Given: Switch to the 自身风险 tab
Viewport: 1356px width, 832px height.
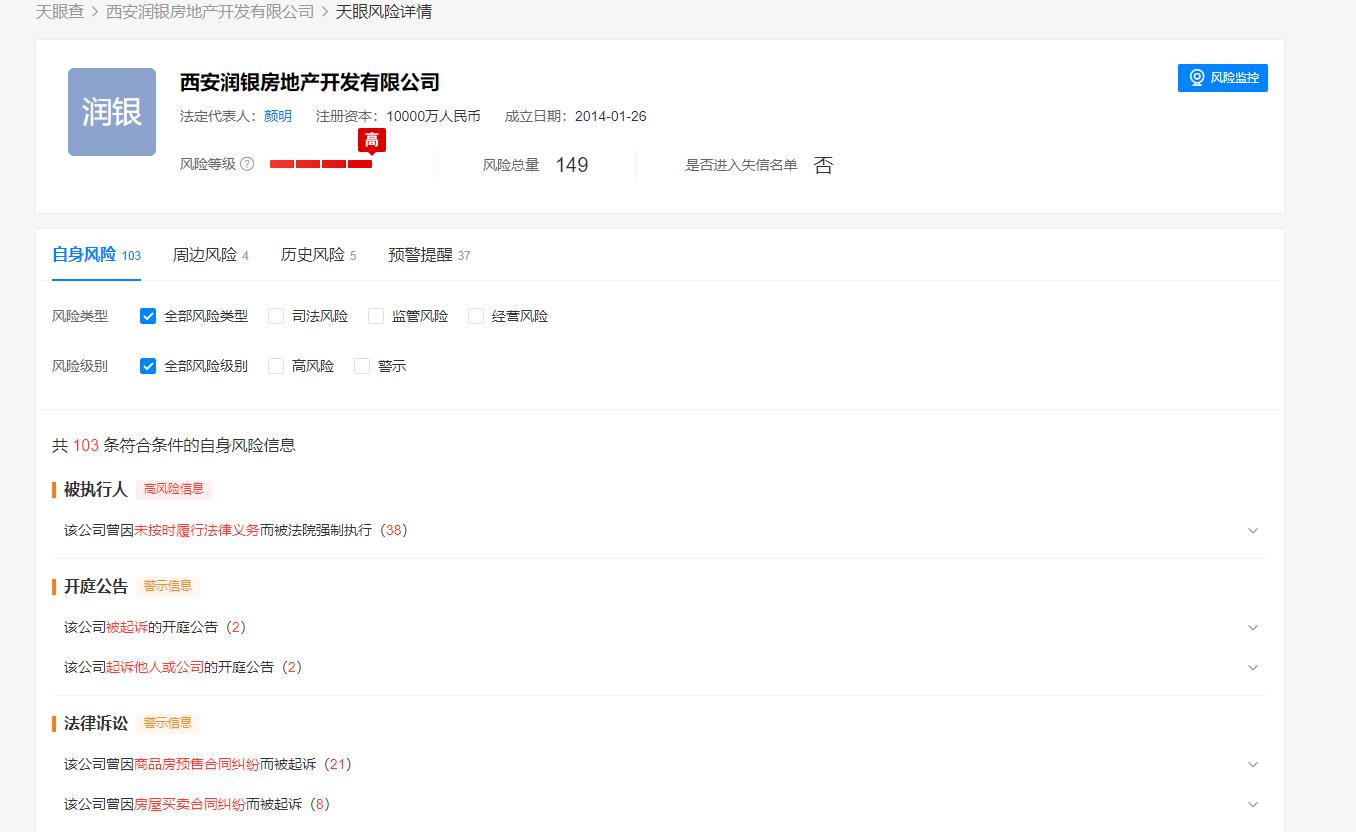Looking at the screenshot, I should pos(96,255).
